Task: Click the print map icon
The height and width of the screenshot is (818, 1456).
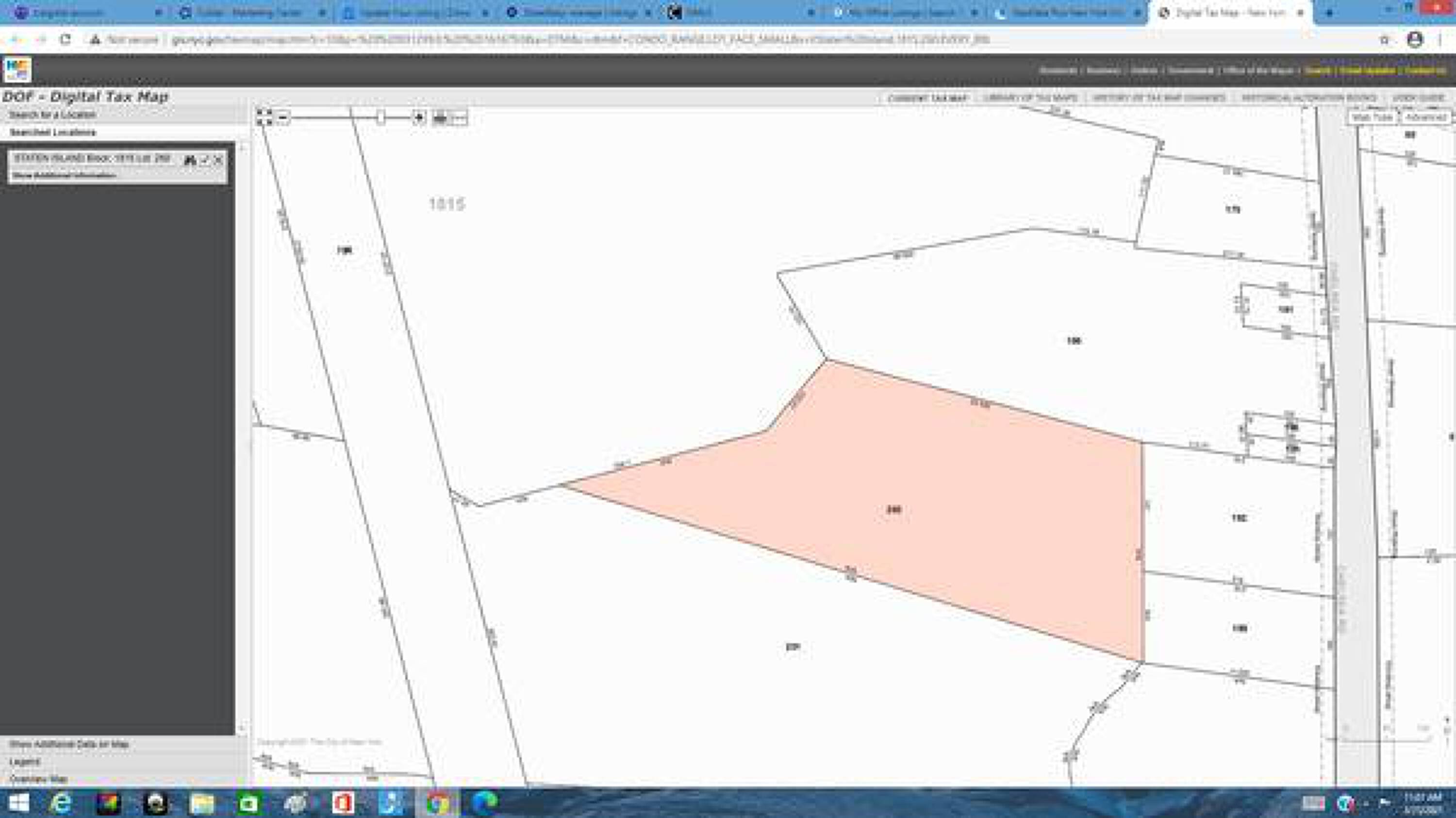Action: pyautogui.click(x=440, y=117)
